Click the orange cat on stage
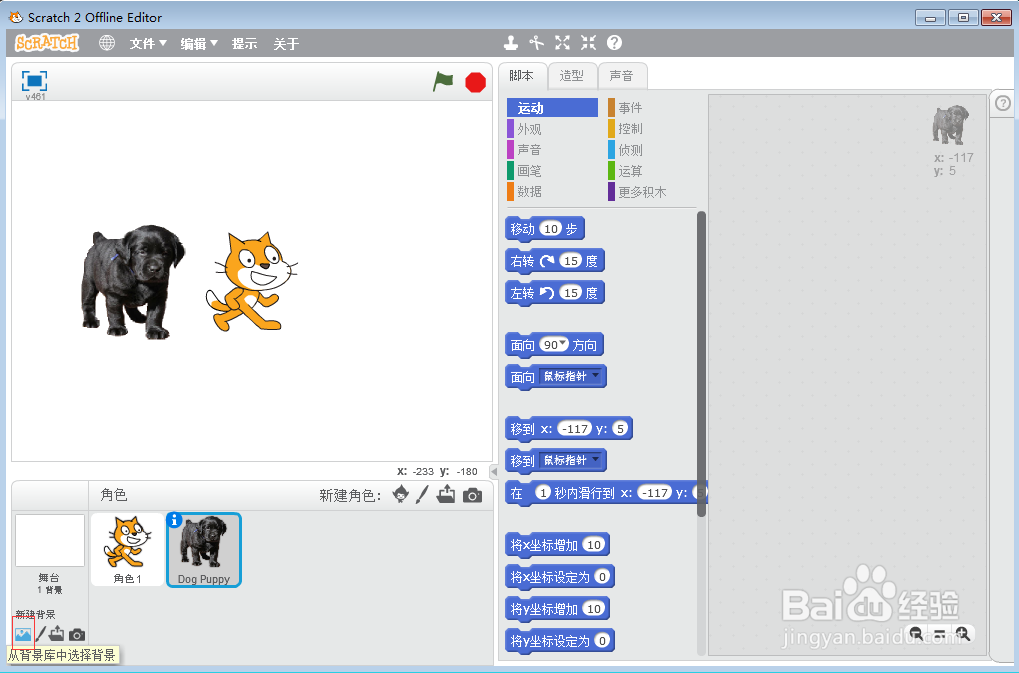The image size is (1019, 673). coord(250,281)
